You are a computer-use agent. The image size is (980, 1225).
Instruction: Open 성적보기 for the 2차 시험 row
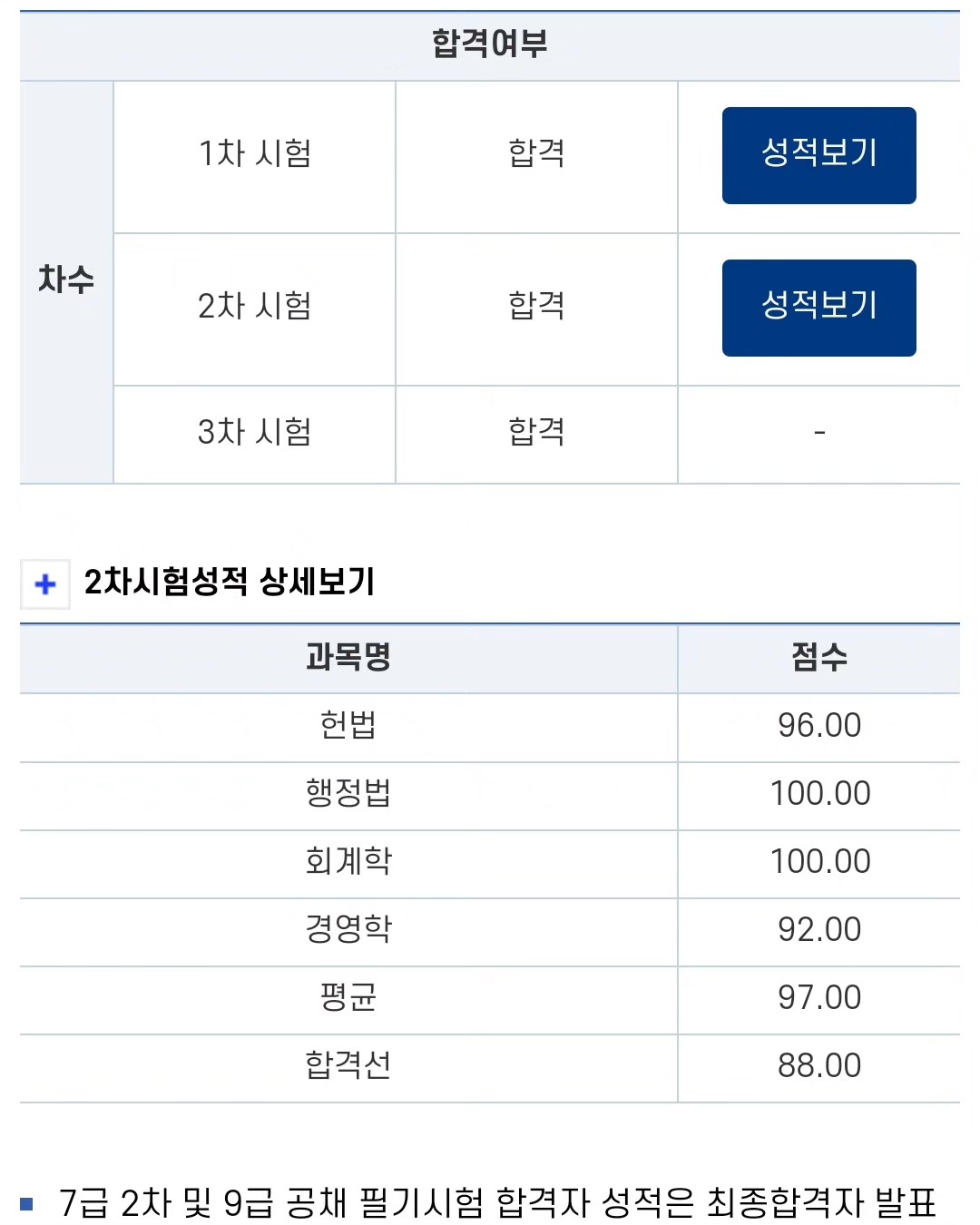coord(818,308)
